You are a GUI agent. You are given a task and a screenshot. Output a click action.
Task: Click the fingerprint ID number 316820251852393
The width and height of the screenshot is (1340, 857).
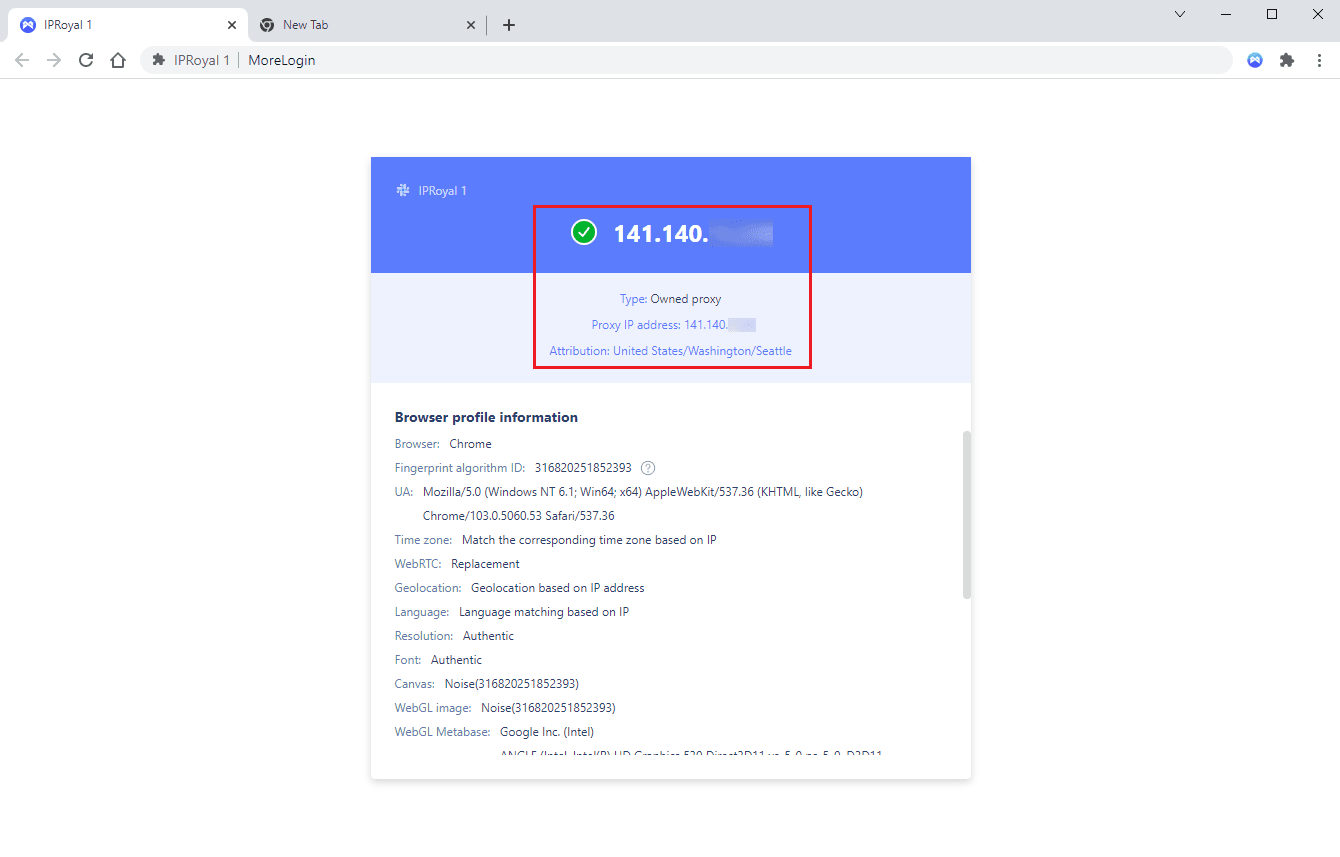point(583,468)
